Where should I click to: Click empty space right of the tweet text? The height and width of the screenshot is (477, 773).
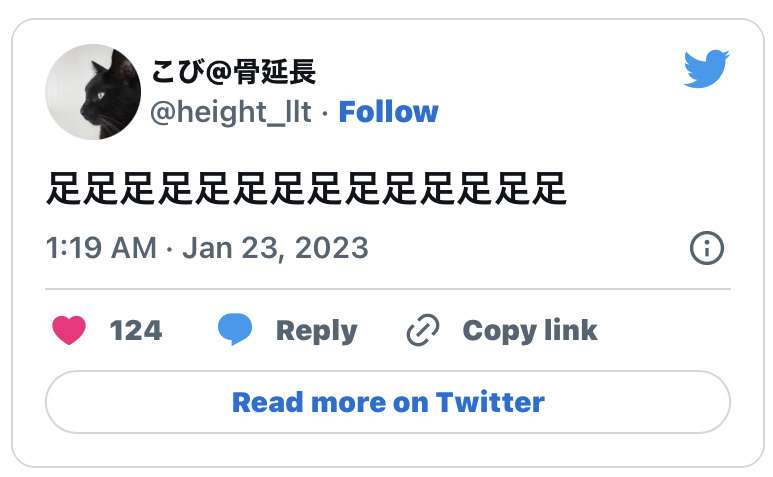click(x=650, y=188)
